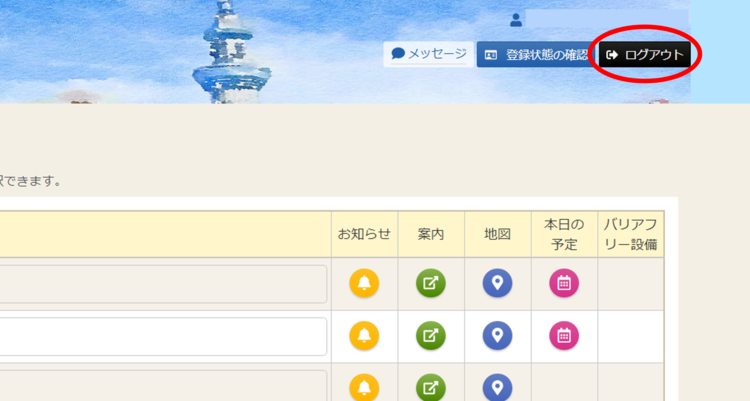
Task: Click the blue map pin in the second row
Action: [x=497, y=336]
